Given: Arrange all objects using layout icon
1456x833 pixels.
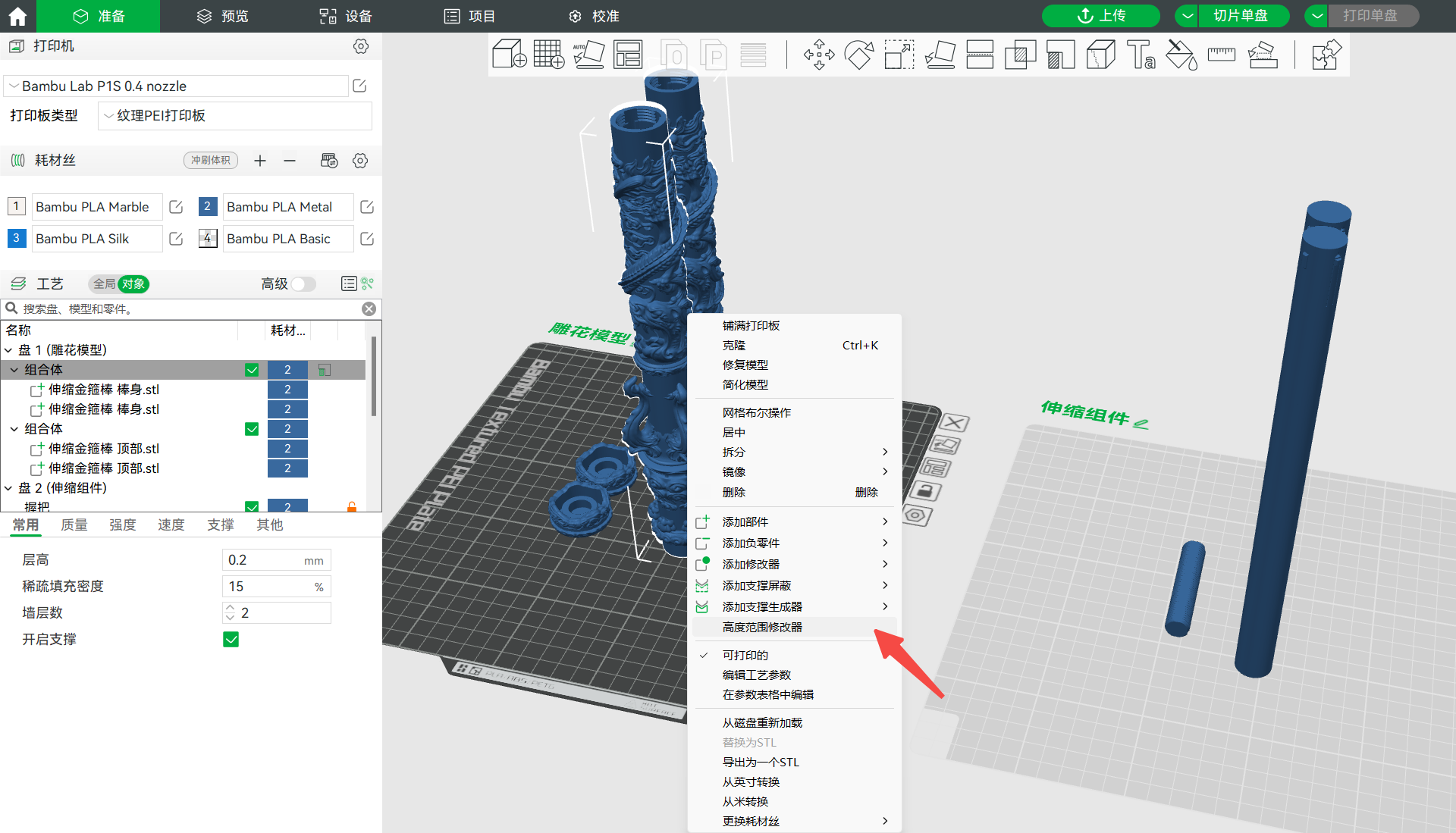Looking at the screenshot, I should pyautogui.click(x=628, y=55).
